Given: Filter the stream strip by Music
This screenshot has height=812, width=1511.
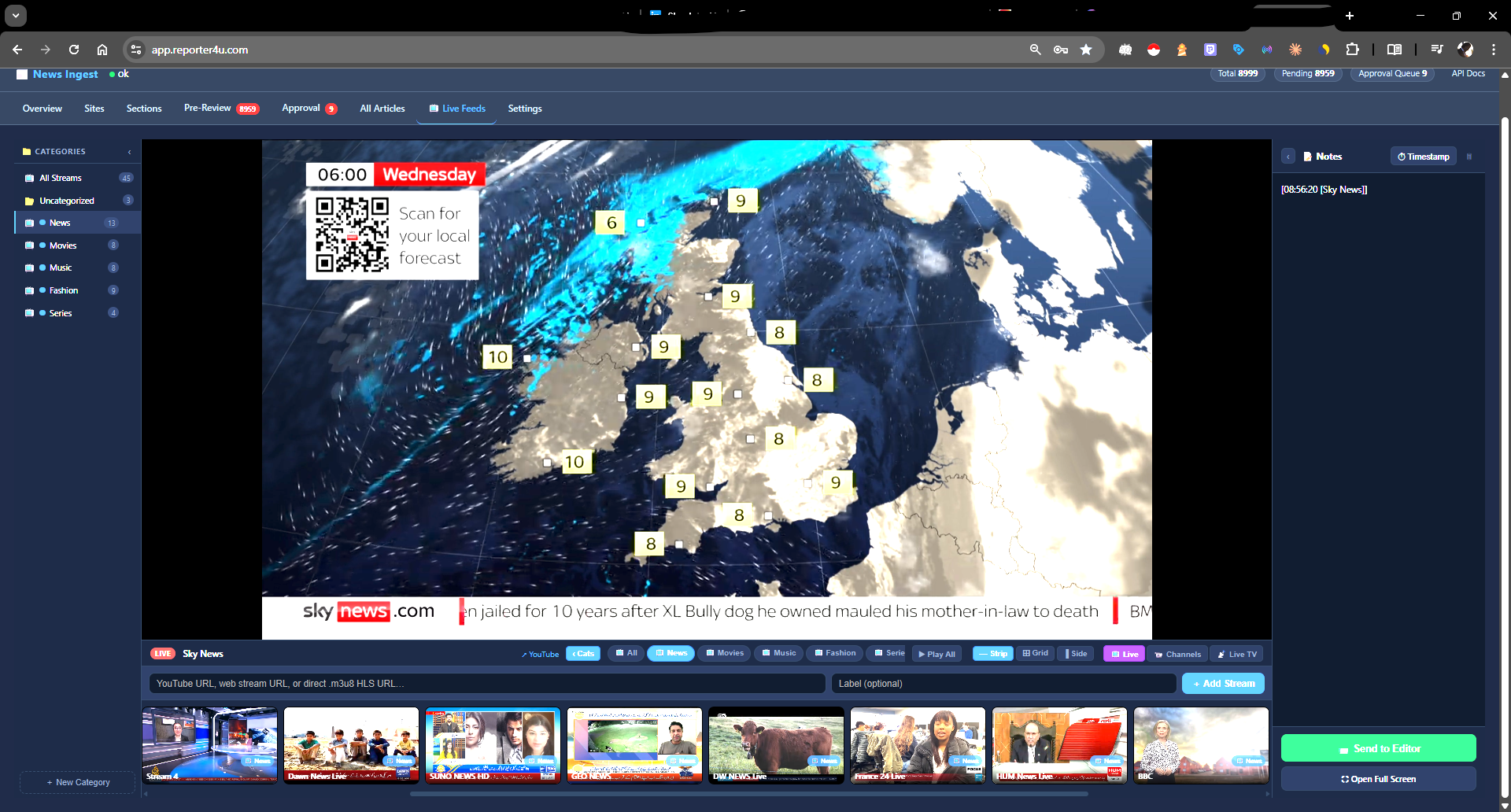Looking at the screenshot, I should tap(779, 653).
